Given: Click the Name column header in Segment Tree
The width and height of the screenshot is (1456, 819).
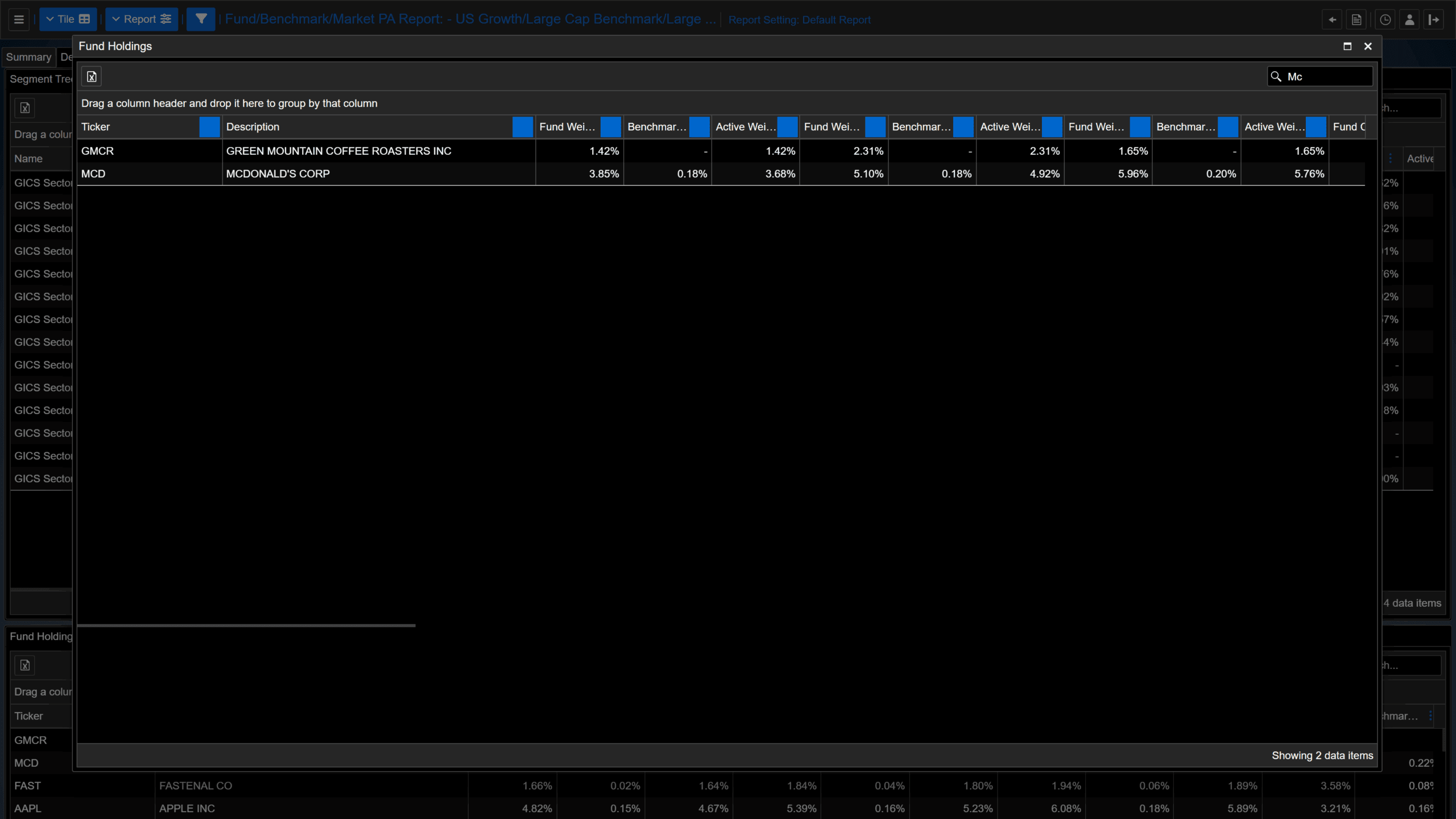Looking at the screenshot, I should click(28, 159).
